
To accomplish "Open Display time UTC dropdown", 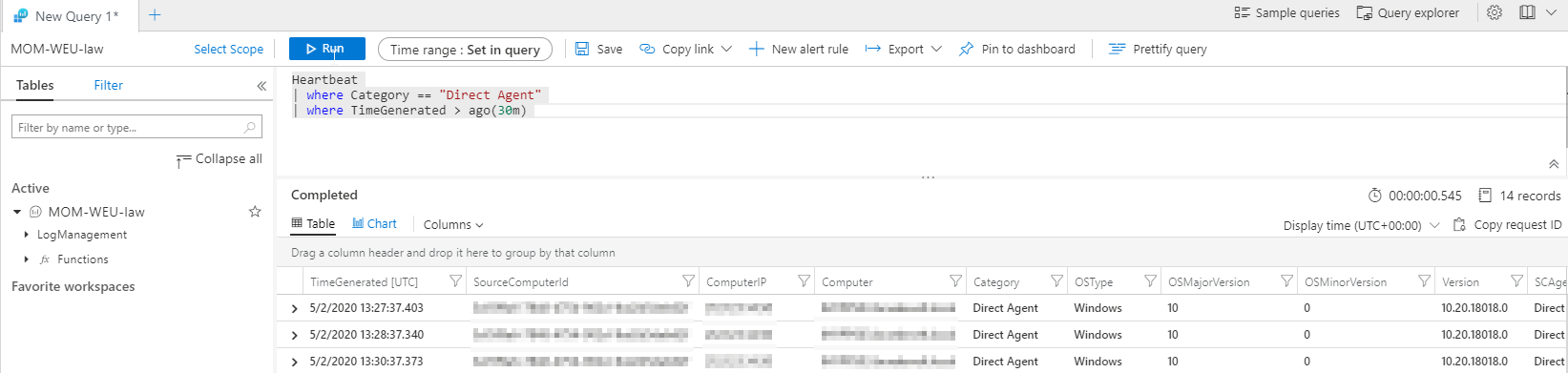I will [x=1361, y=226].
